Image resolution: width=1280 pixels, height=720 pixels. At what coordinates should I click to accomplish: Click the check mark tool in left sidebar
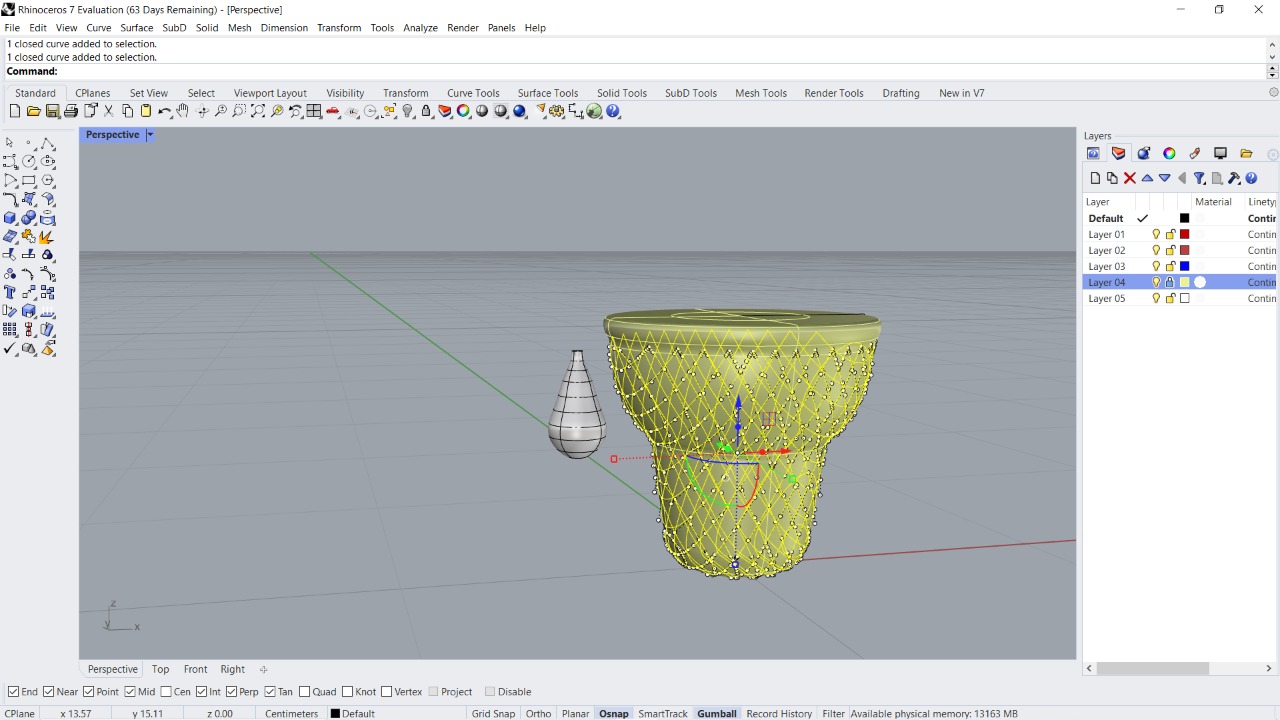(x=10, y=349)
